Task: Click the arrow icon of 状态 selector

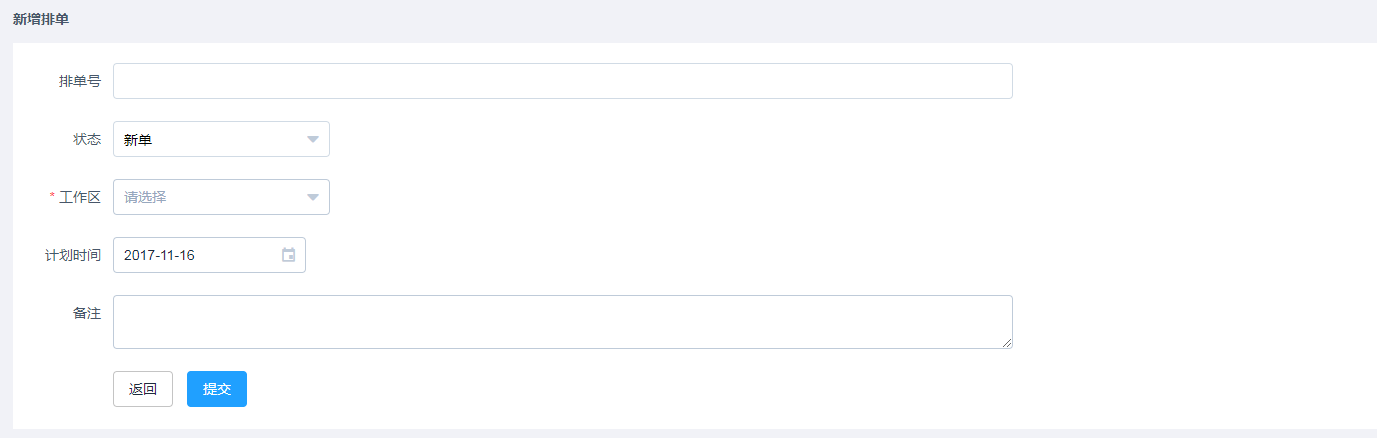Action: tap(313, 139)
